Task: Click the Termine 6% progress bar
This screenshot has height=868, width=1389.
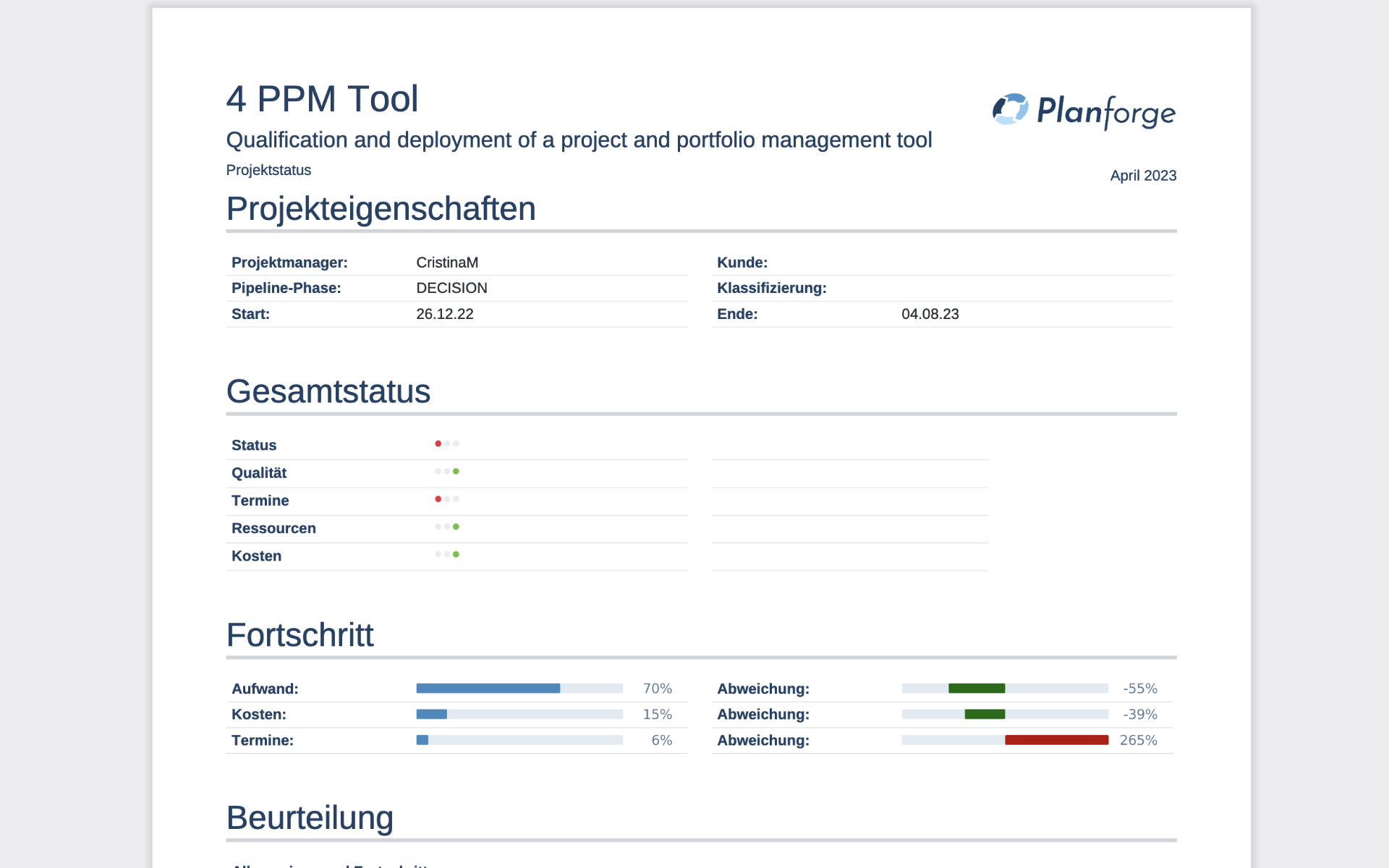Action: (519, 740)
